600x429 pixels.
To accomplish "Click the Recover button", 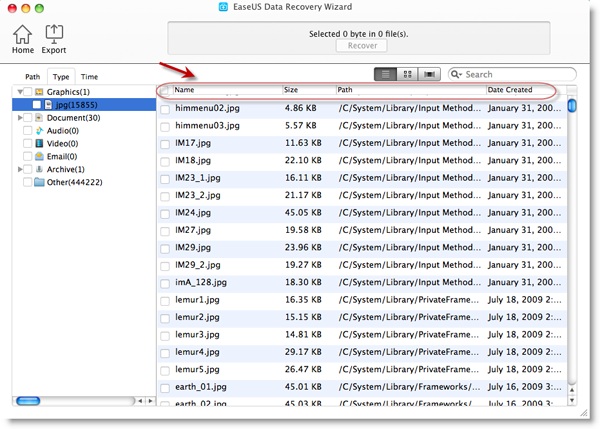I will click(x=362, y=46).
